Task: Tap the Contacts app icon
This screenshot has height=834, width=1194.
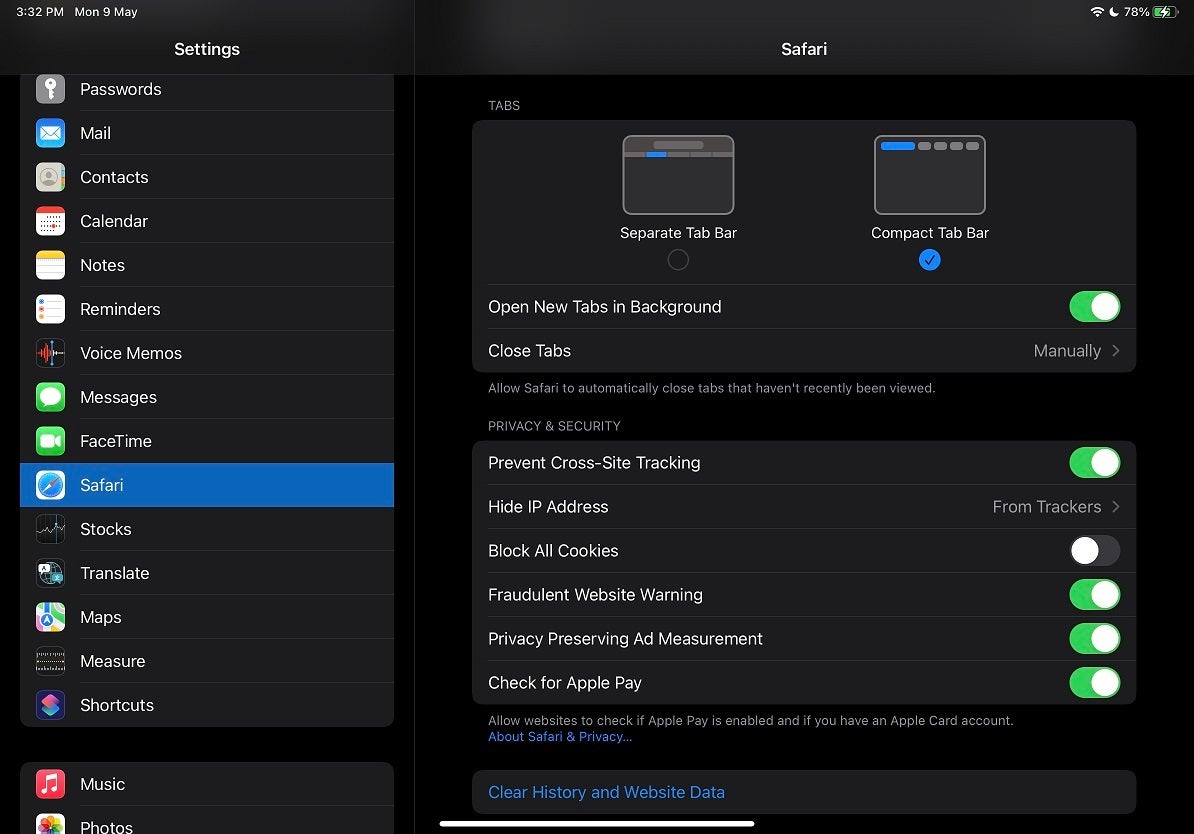Action: [50, 177]
